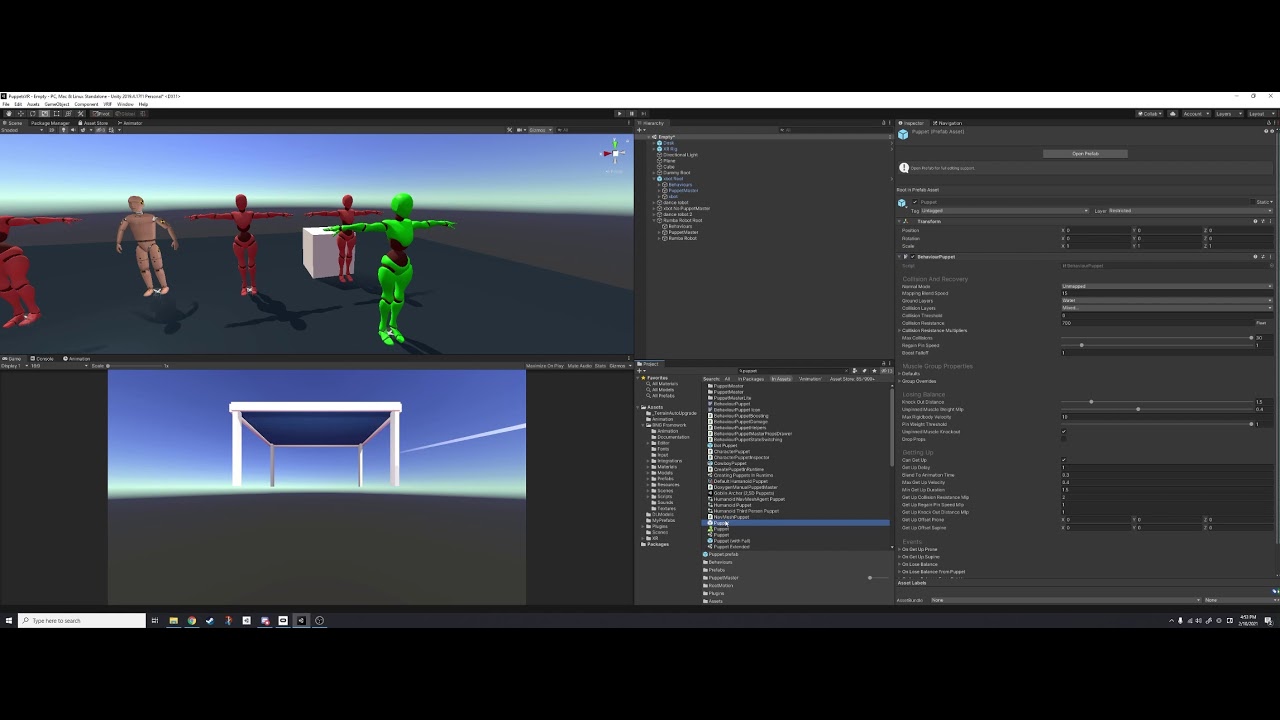Open the custom editor tools icon
The height and width of the screenshot is (720, 1280).
tap(80, 114)
